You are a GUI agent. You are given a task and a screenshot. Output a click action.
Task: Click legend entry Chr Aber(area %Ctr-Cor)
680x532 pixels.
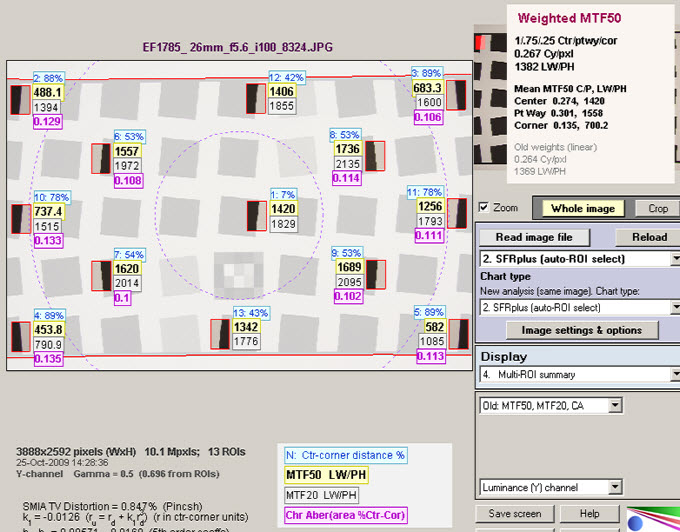point(346,515)
